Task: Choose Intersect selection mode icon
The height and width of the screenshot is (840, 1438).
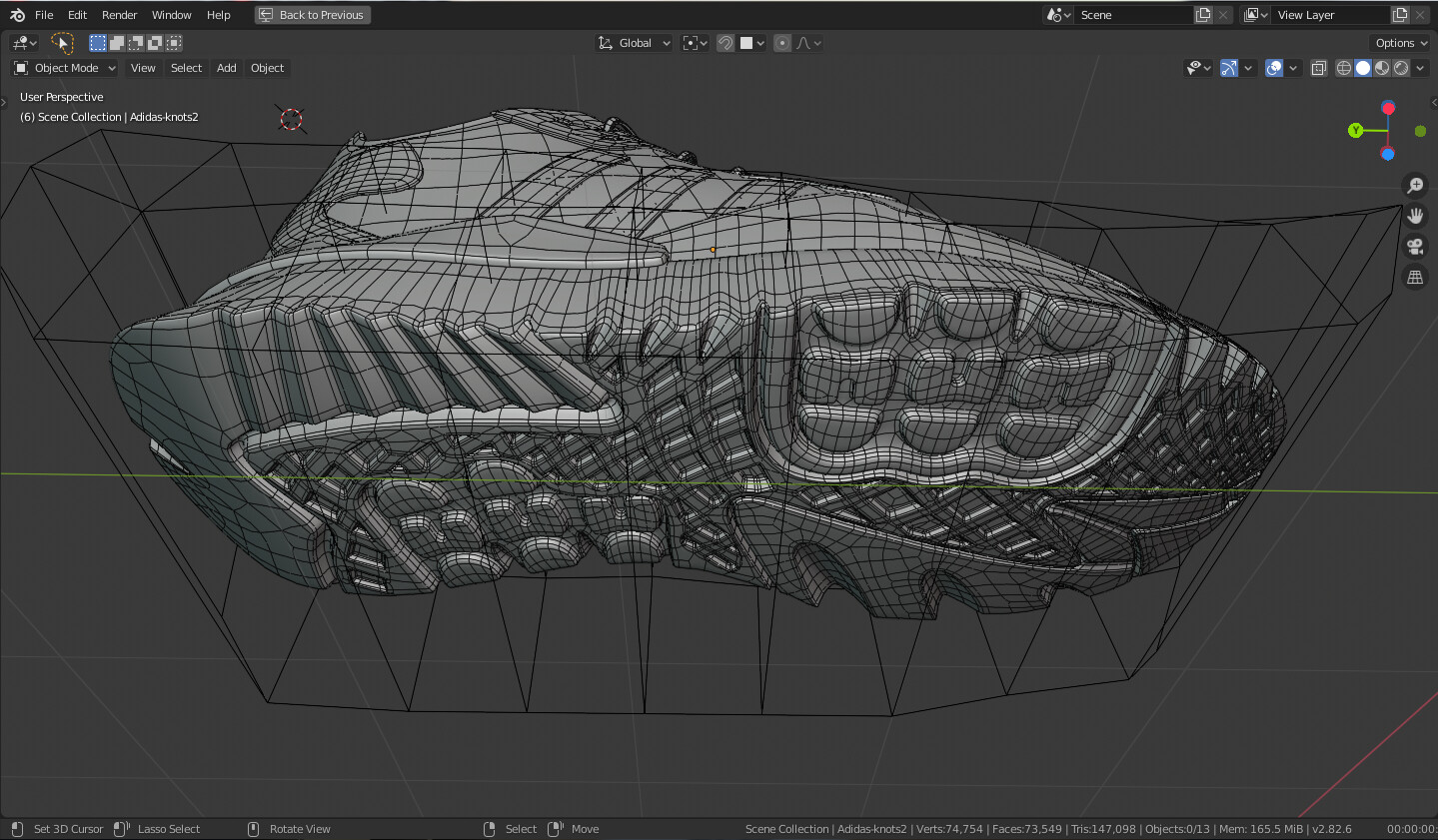Action: pos(174,43)
